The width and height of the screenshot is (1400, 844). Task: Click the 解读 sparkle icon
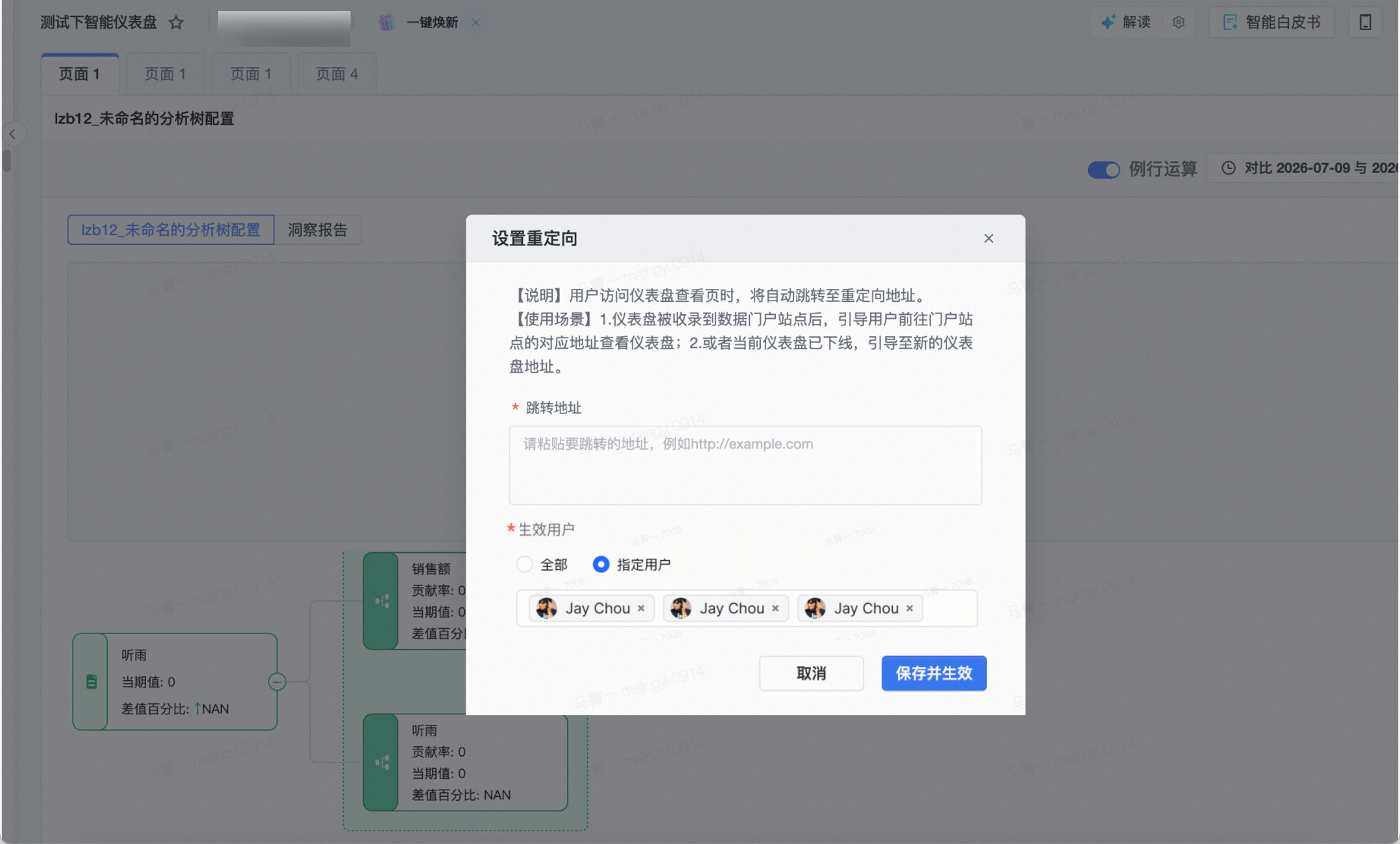pos(1108,22)
